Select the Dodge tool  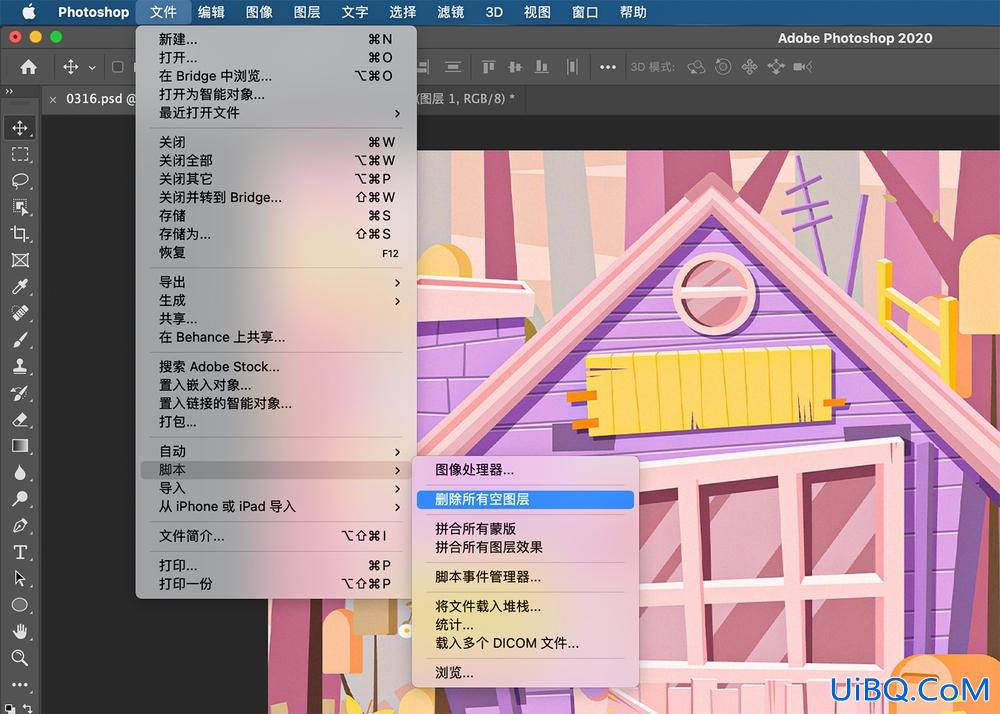point(20,499)
